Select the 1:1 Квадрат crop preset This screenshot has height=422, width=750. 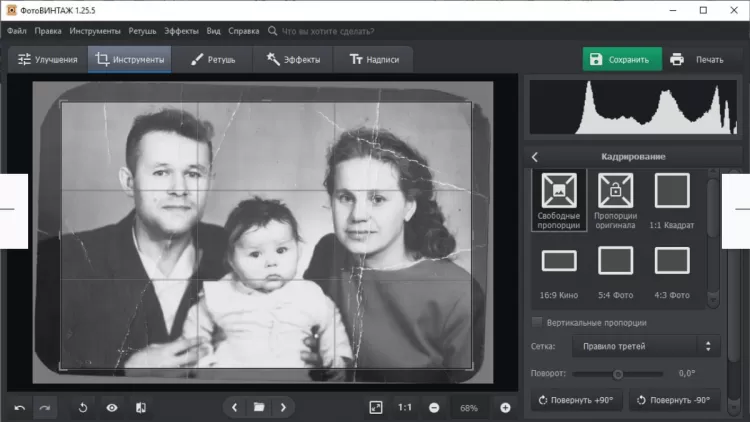click(672, 200)
